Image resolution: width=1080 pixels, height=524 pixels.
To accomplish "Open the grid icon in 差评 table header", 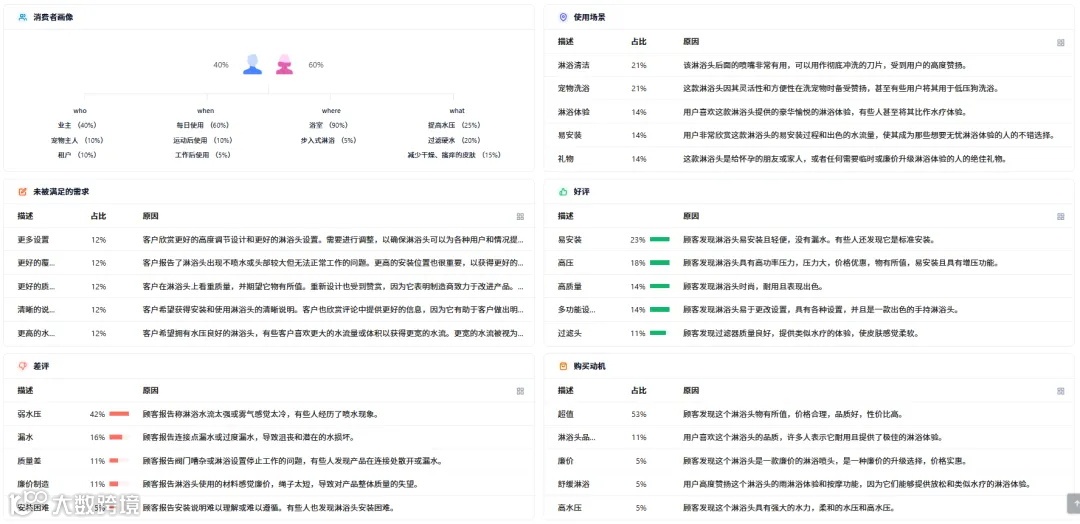I will click(520, 391).
